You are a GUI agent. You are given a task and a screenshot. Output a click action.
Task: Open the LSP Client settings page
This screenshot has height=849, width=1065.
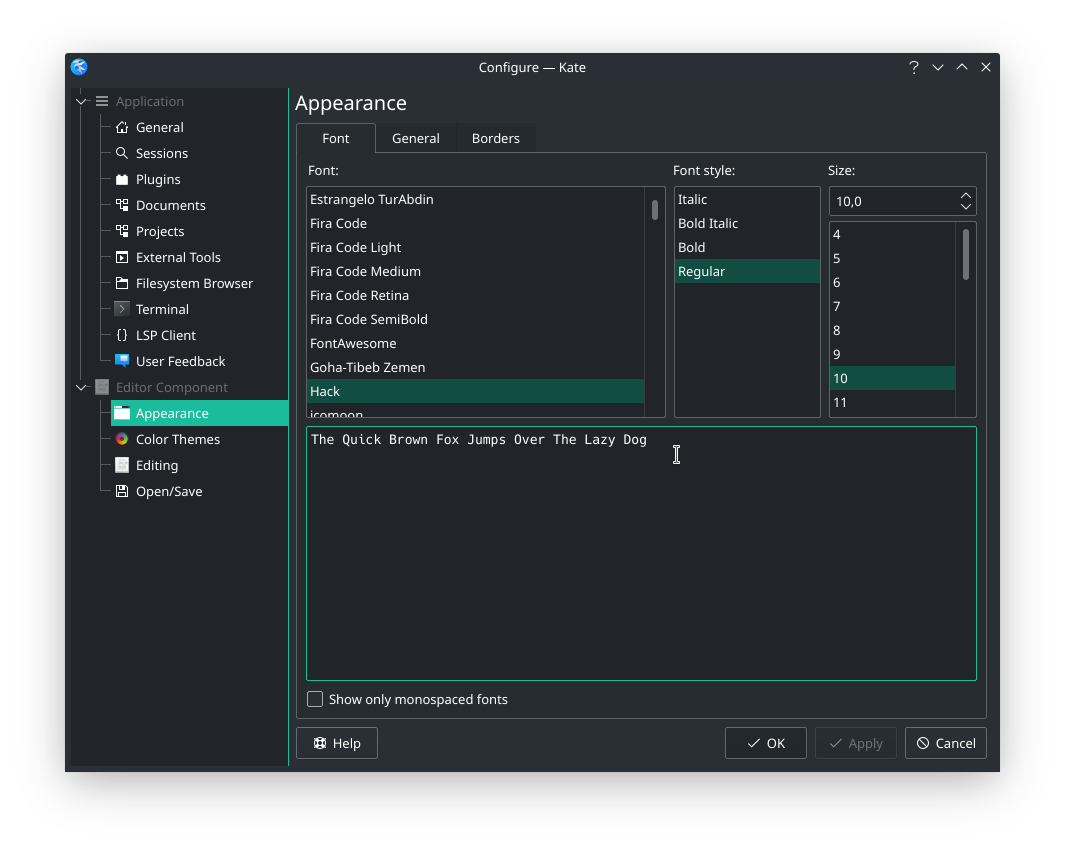[166, 335]
